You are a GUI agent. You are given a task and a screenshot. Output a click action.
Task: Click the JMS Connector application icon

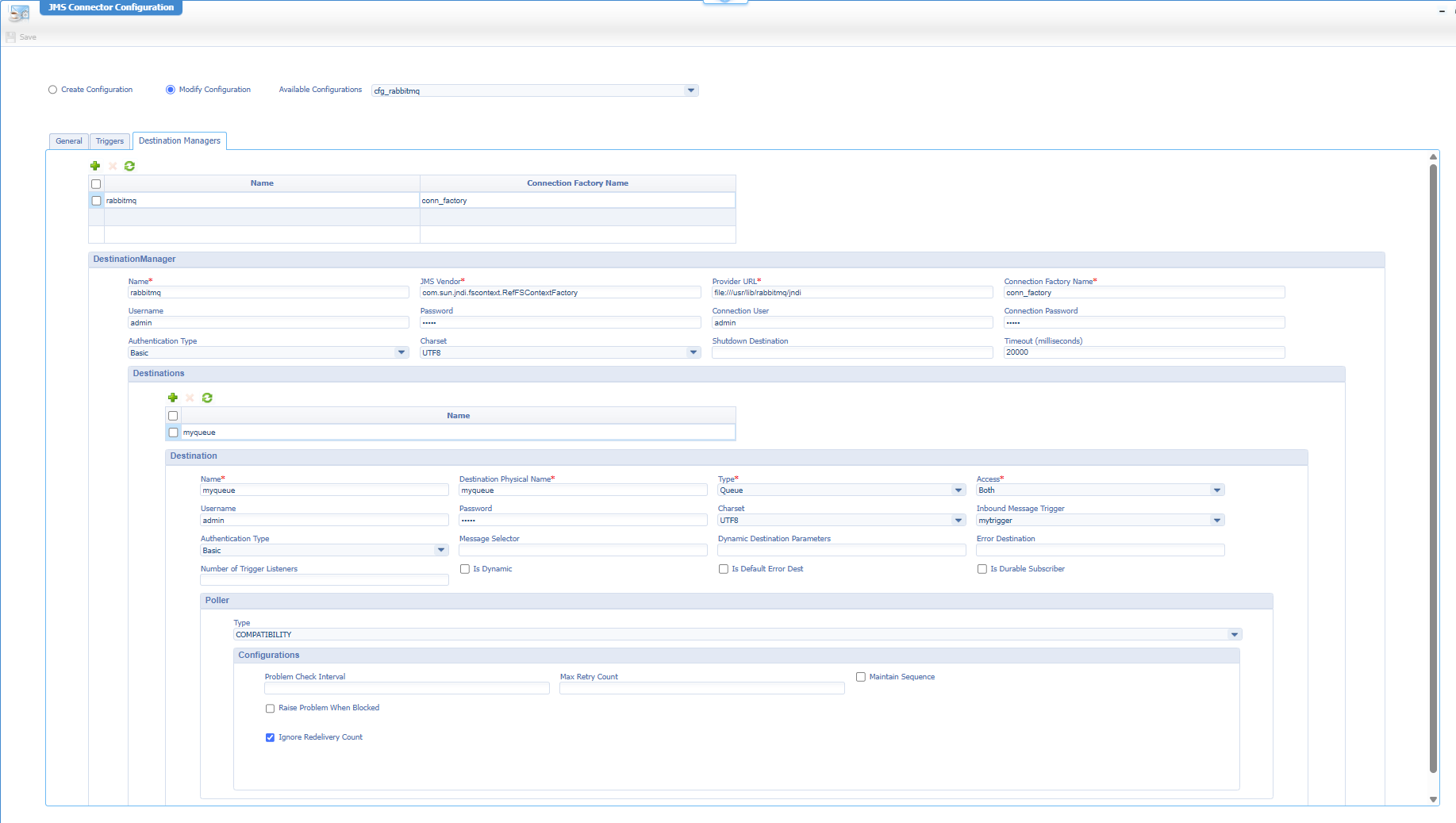coord(19,13)
